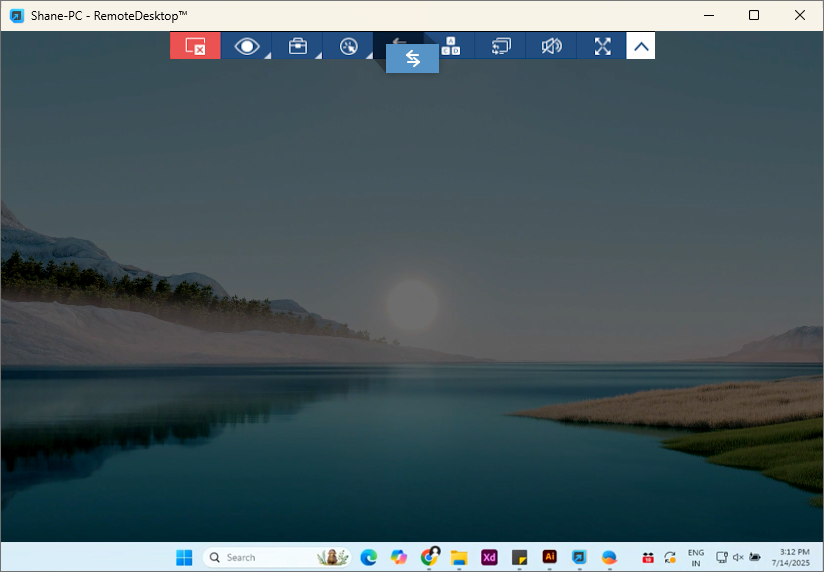
Task: Open Chrome from the remote taskbar
Action: point(429,557)
